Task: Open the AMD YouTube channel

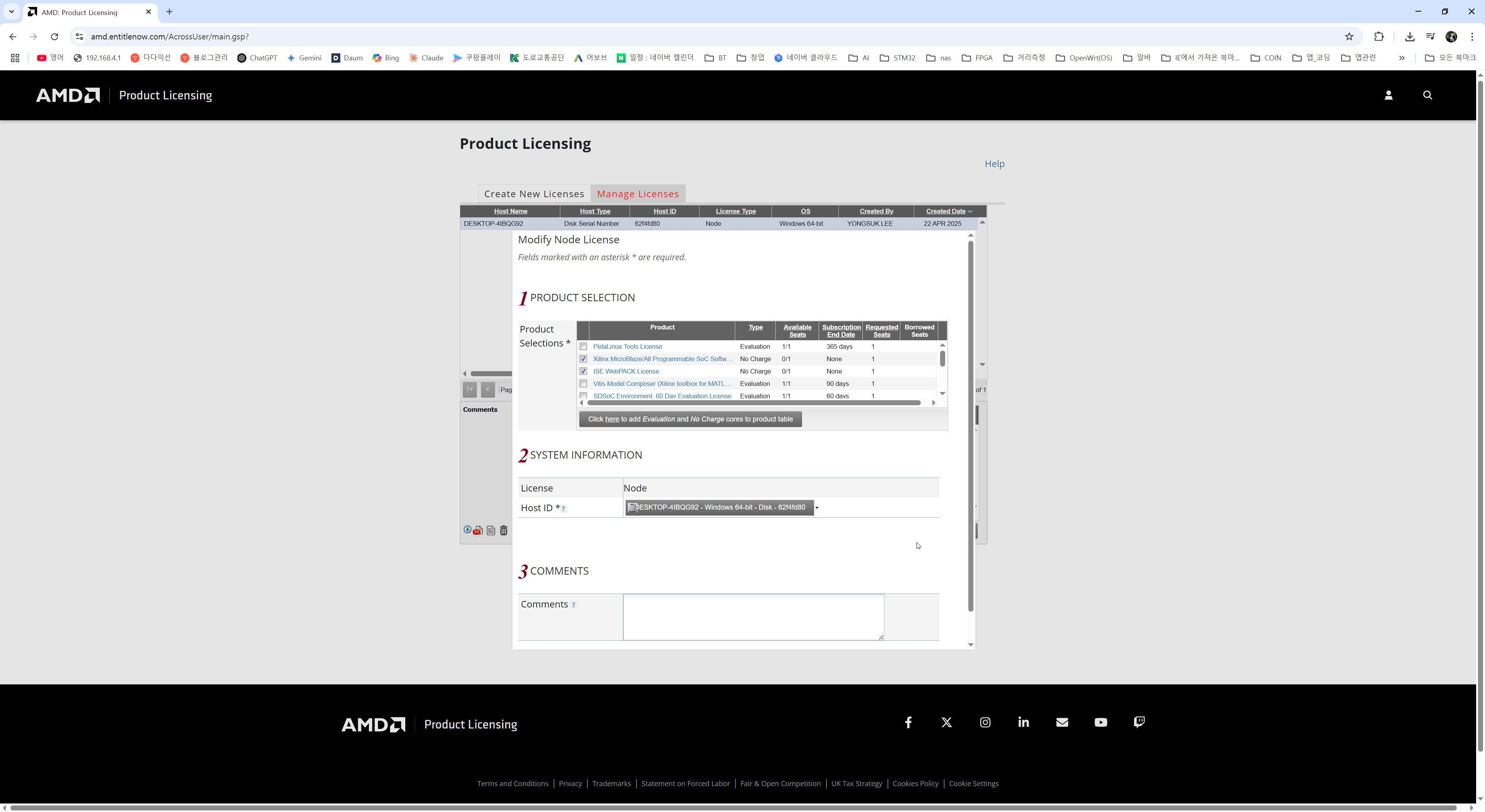Action: click(1101, 722)
